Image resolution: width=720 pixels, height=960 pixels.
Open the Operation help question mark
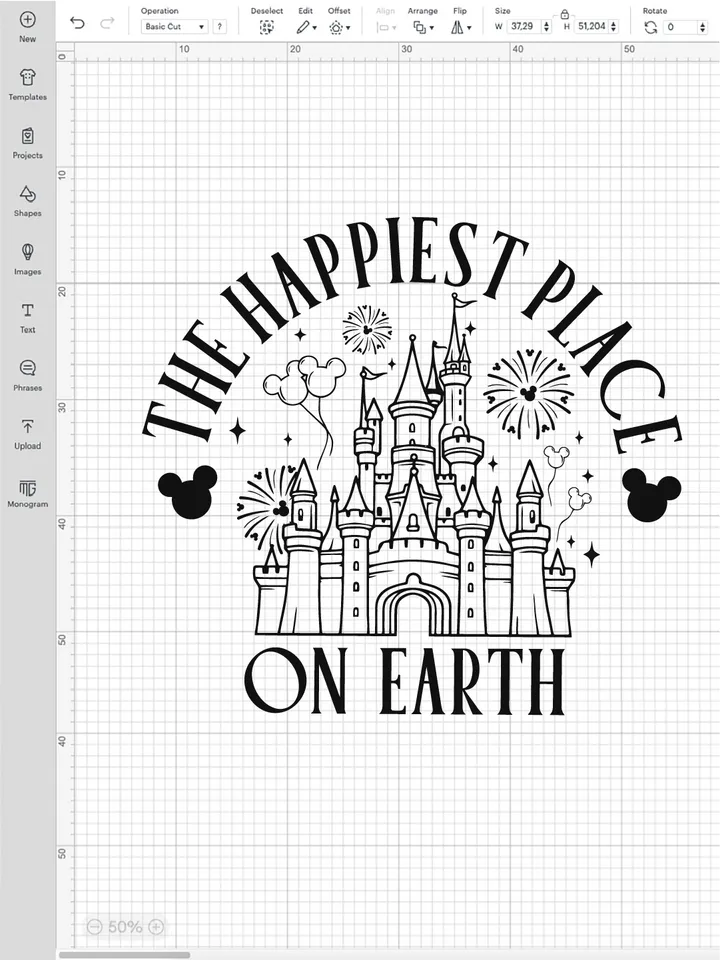pos(220,26)
